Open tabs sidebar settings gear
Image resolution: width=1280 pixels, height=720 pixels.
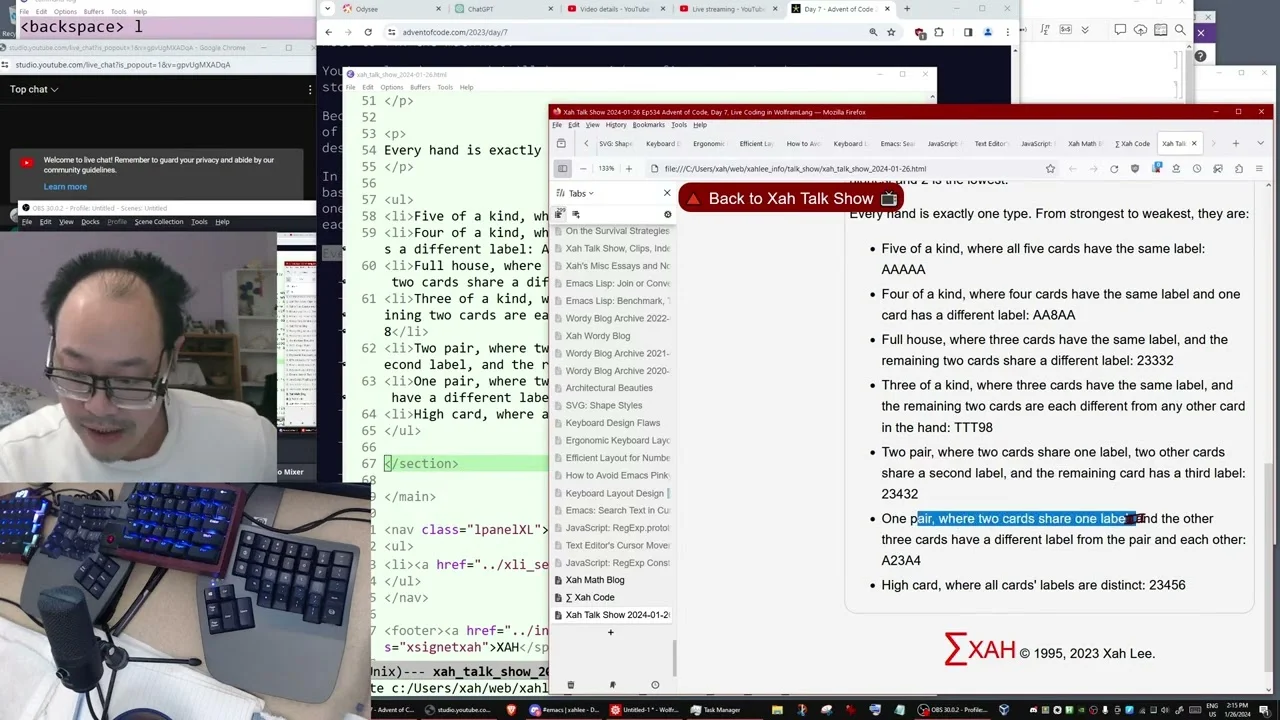point(667,214)
